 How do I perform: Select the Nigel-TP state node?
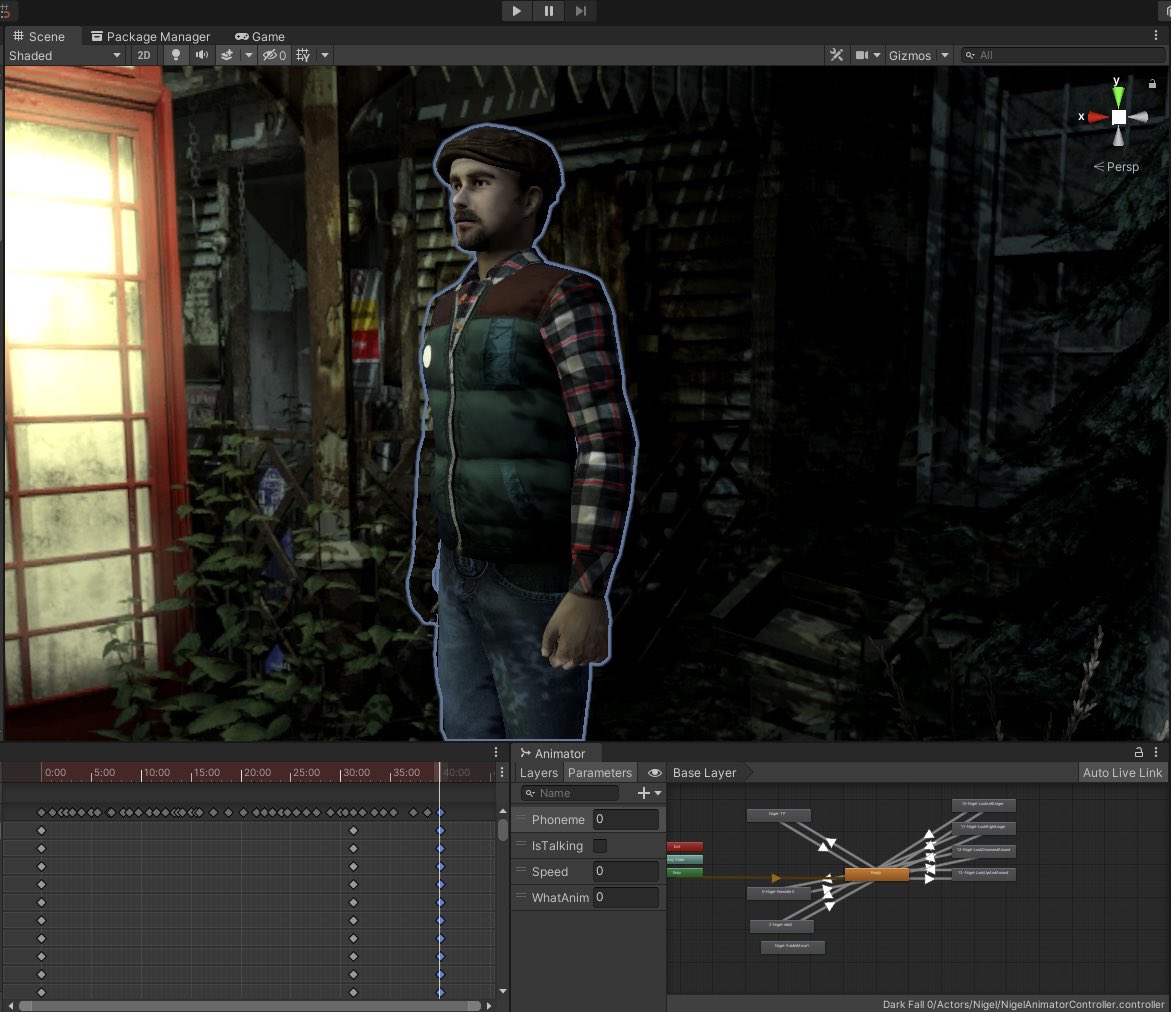click(778, 815)
